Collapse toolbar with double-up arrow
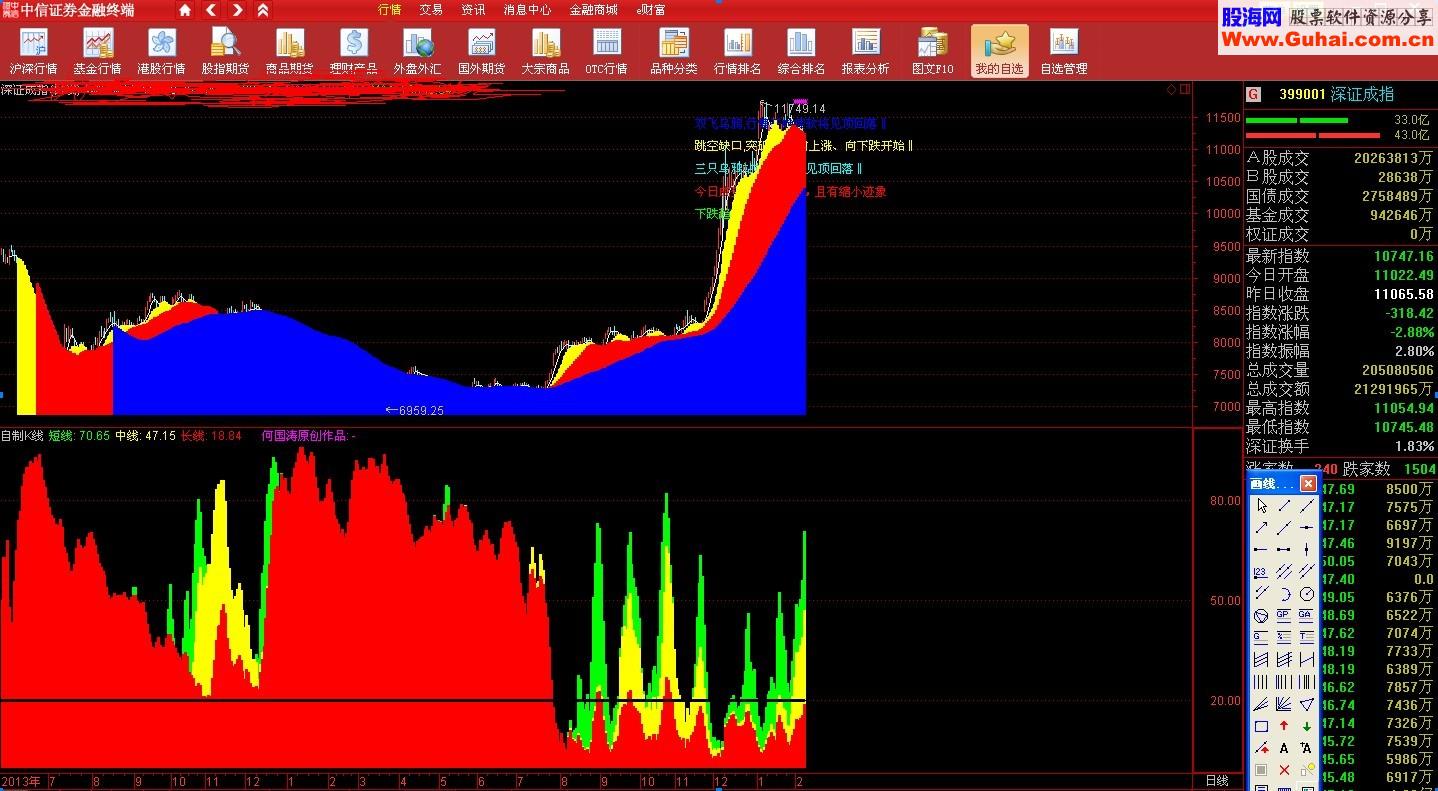The height and width of the screenshot is (791, 1438). 262,10
